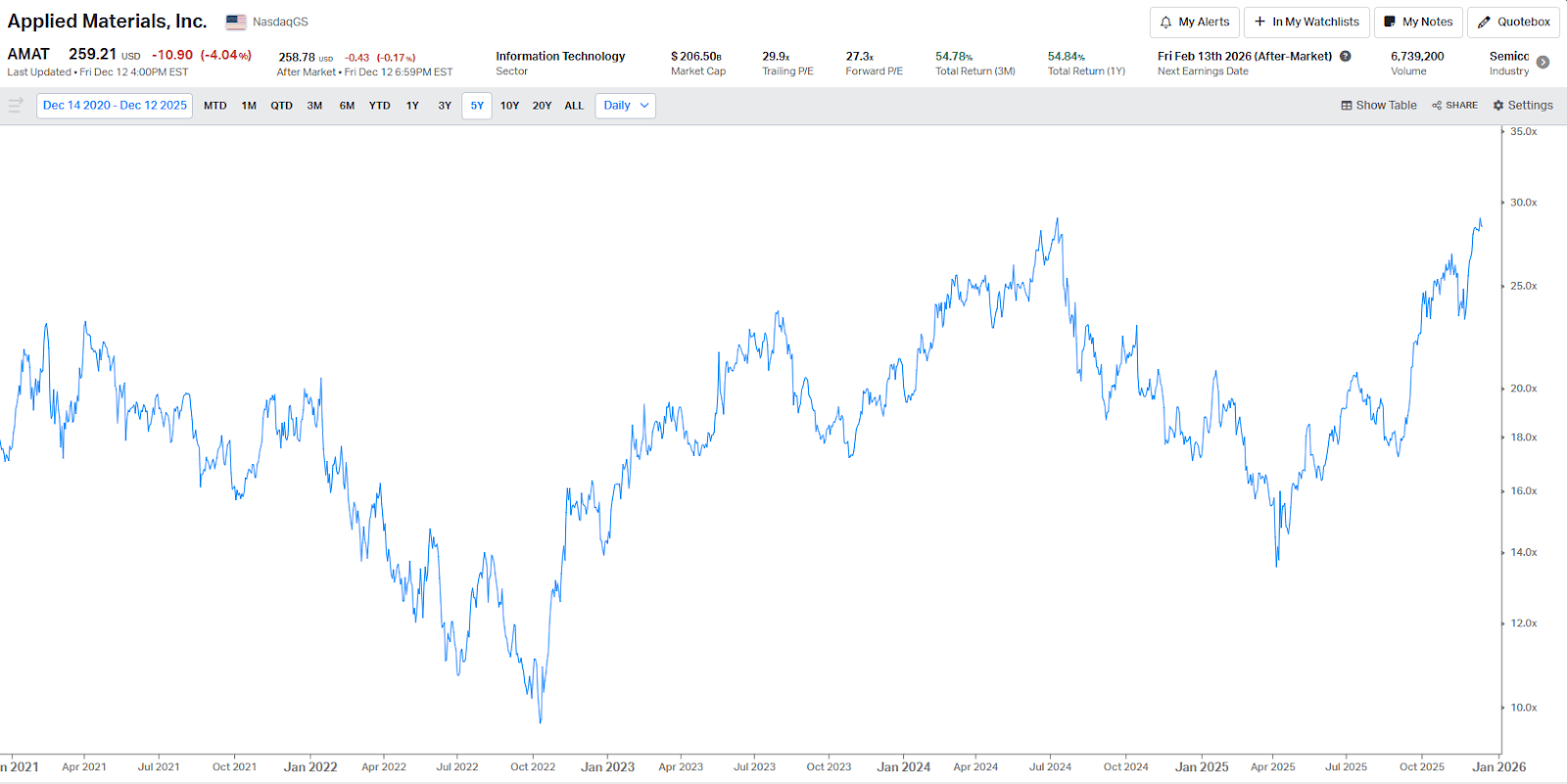Select the YTD range tab
Viewport: 1567px width, 784px height.
[x=379, y=106]
